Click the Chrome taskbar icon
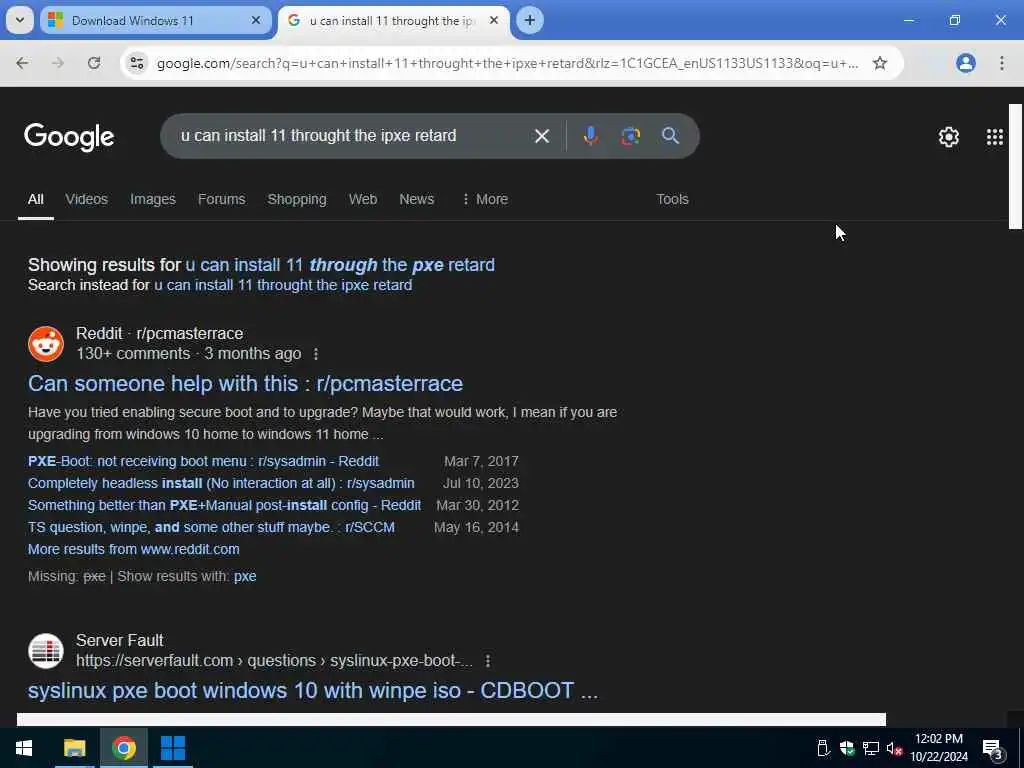This screenshot has height=768, width=1024. point(123,748)
